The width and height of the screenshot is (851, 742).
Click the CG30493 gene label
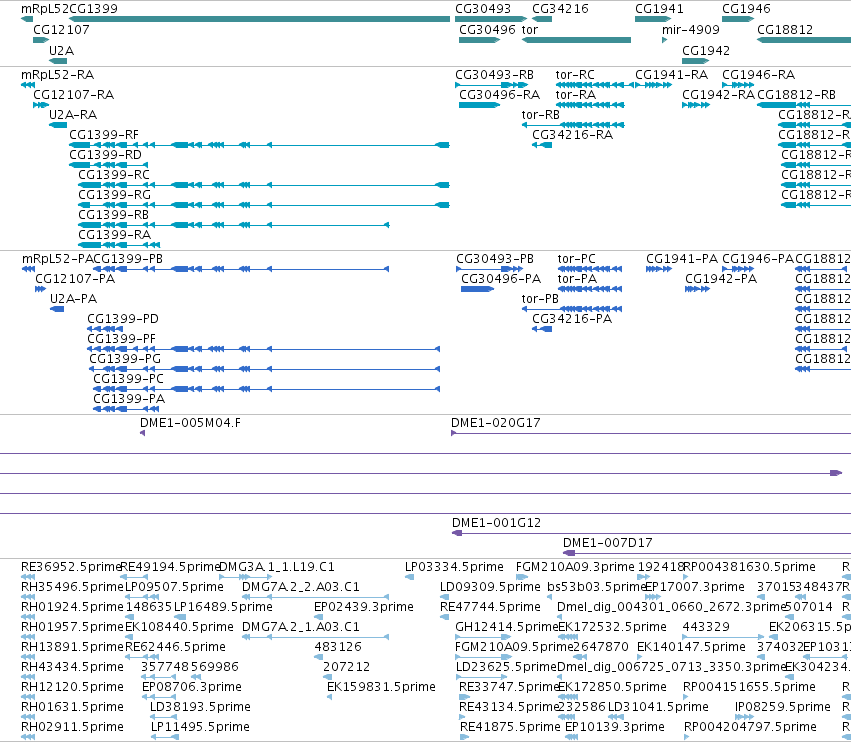pyautogui.click(x=483, y=9)
